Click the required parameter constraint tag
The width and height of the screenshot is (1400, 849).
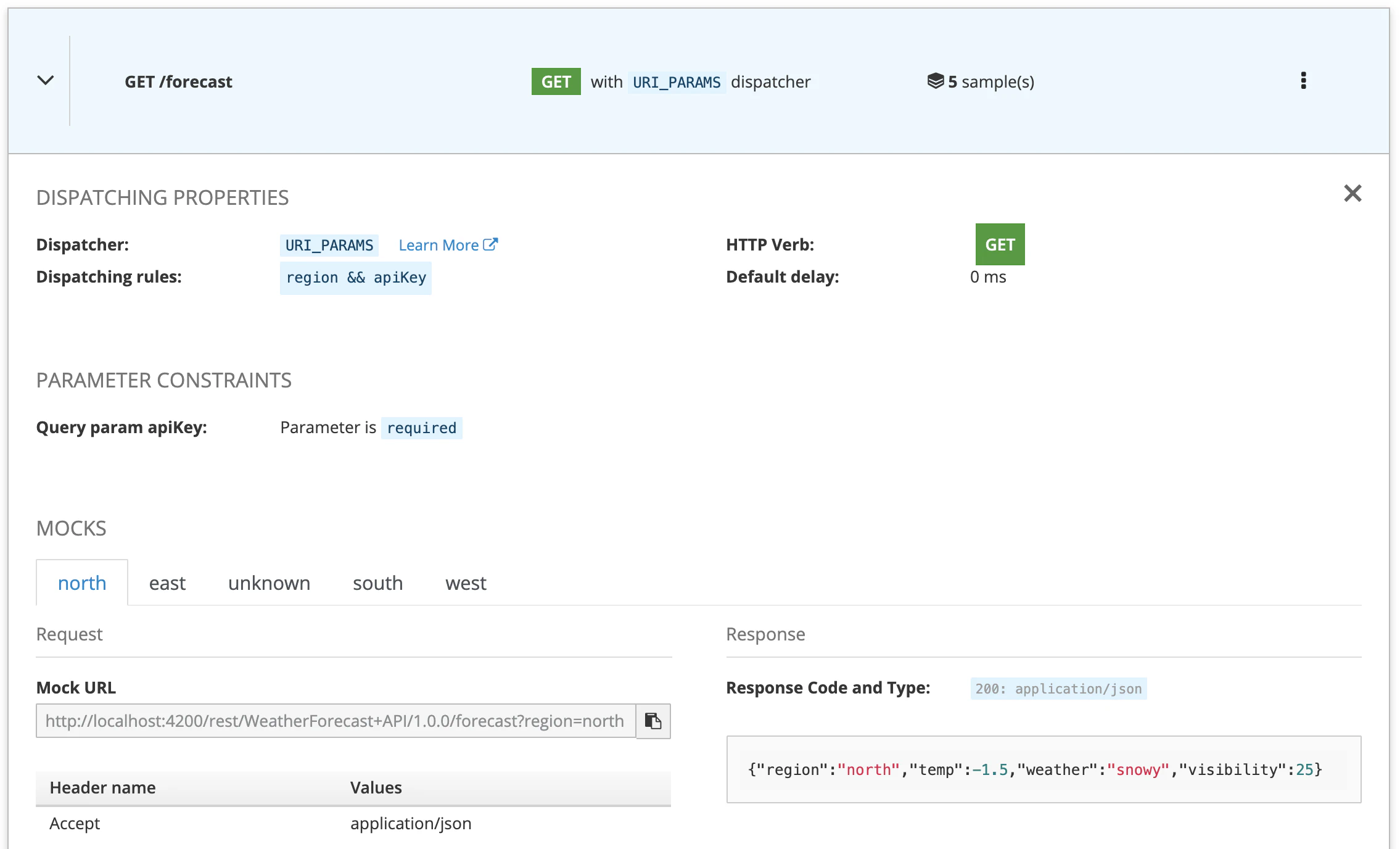click(x=421, y=428)
